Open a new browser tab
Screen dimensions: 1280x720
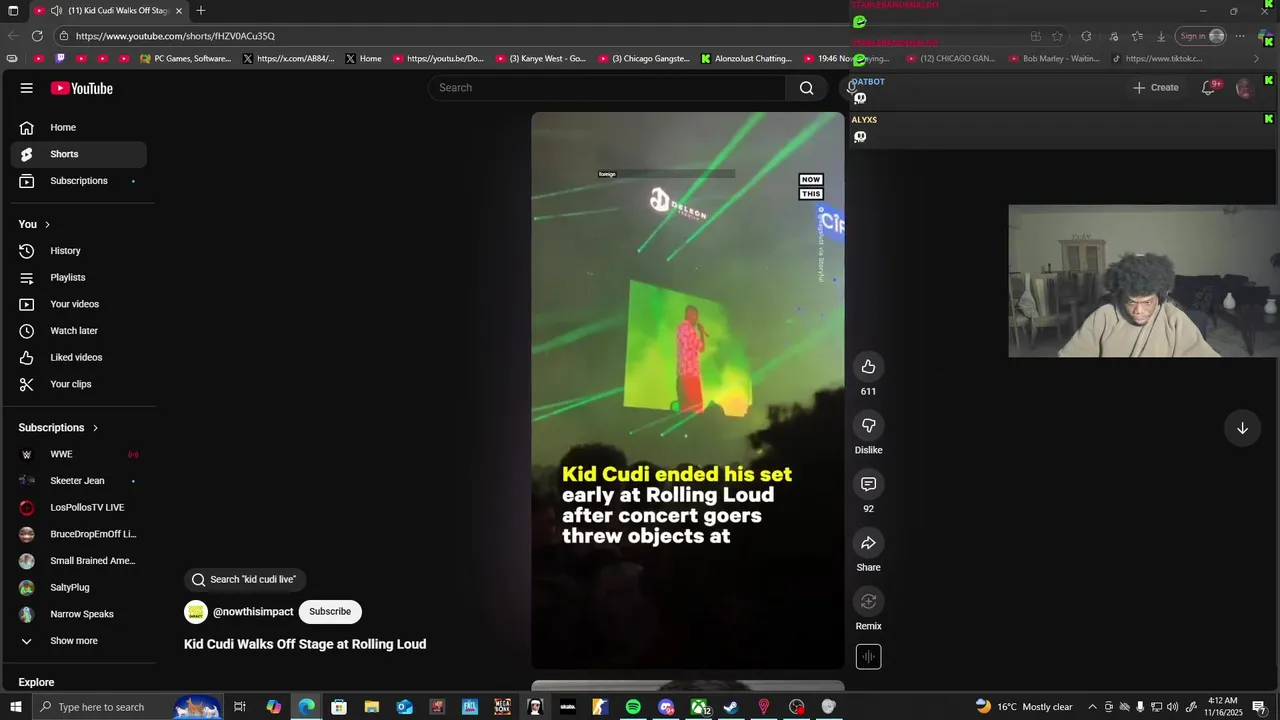coord(201,11)
